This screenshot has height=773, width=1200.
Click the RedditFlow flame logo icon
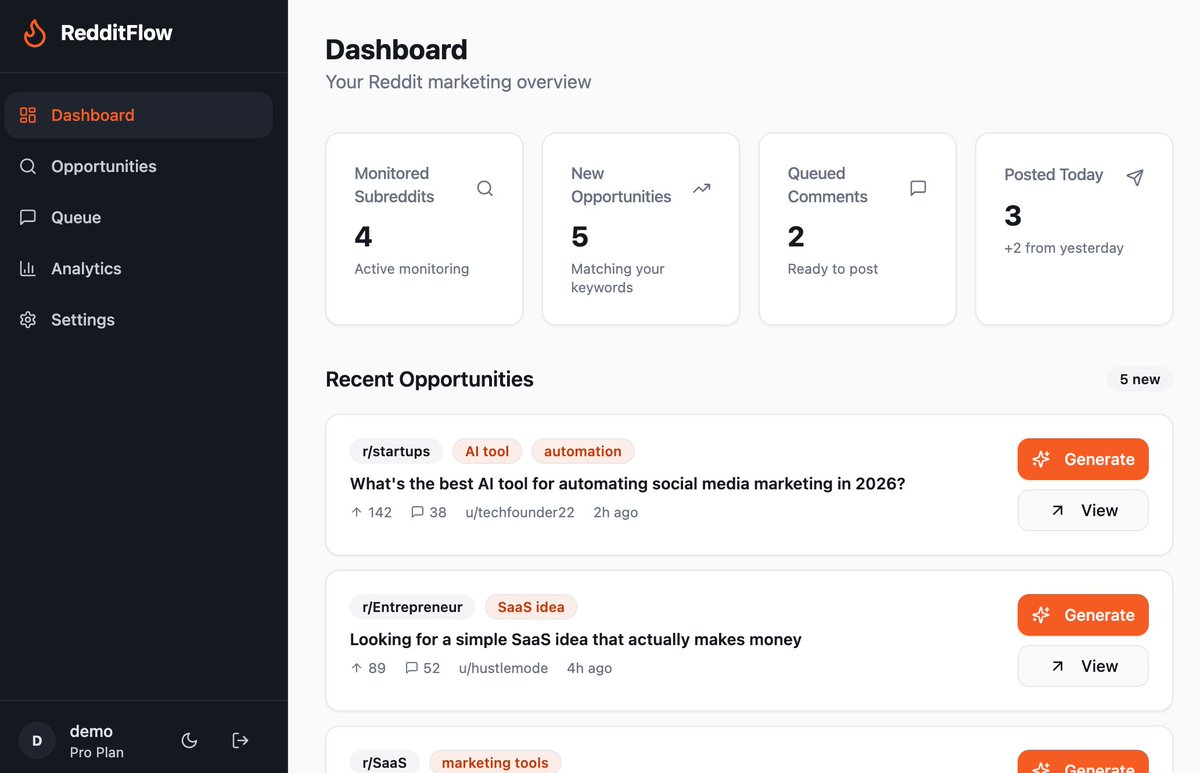(35, 33)
